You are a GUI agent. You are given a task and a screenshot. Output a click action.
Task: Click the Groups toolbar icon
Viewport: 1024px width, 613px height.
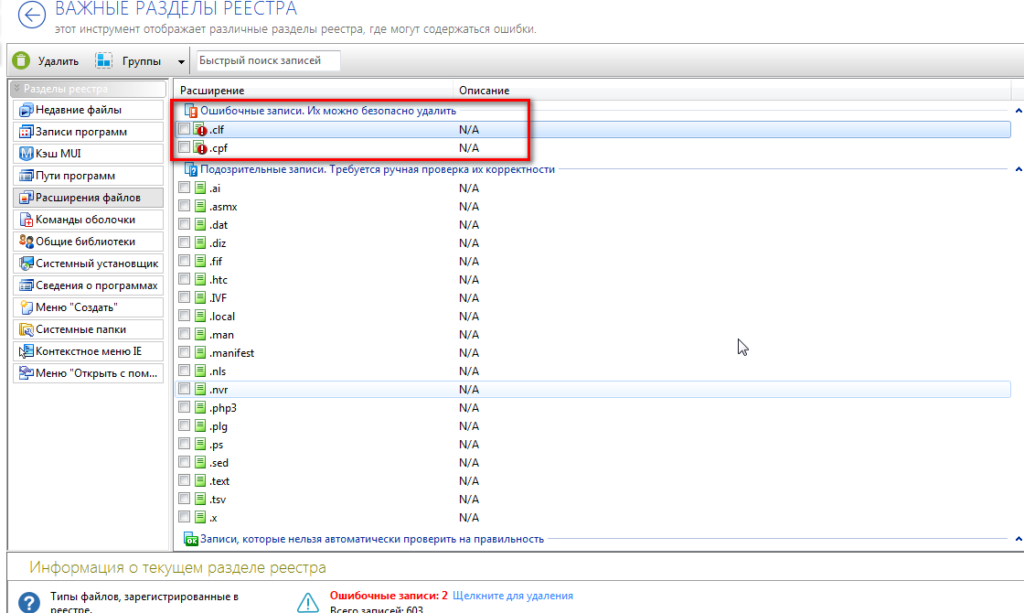(104, 61)
